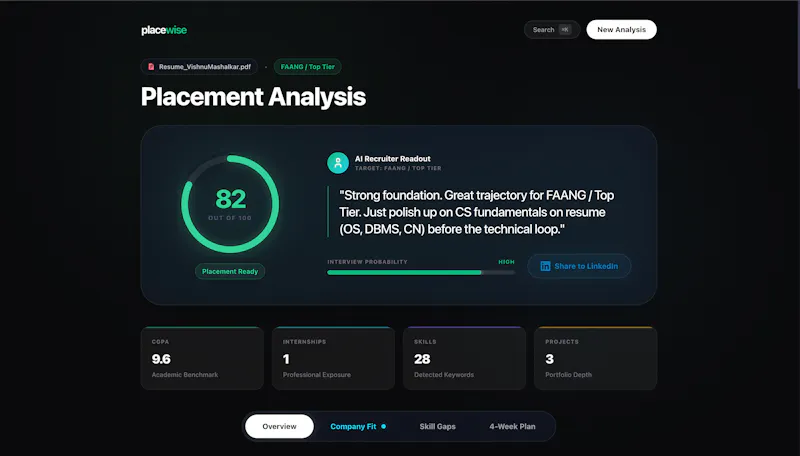Click the TARGET: FAANG / TOP TIER subtitle
This screenshot has height=456, width=800.
pos(398,168)
